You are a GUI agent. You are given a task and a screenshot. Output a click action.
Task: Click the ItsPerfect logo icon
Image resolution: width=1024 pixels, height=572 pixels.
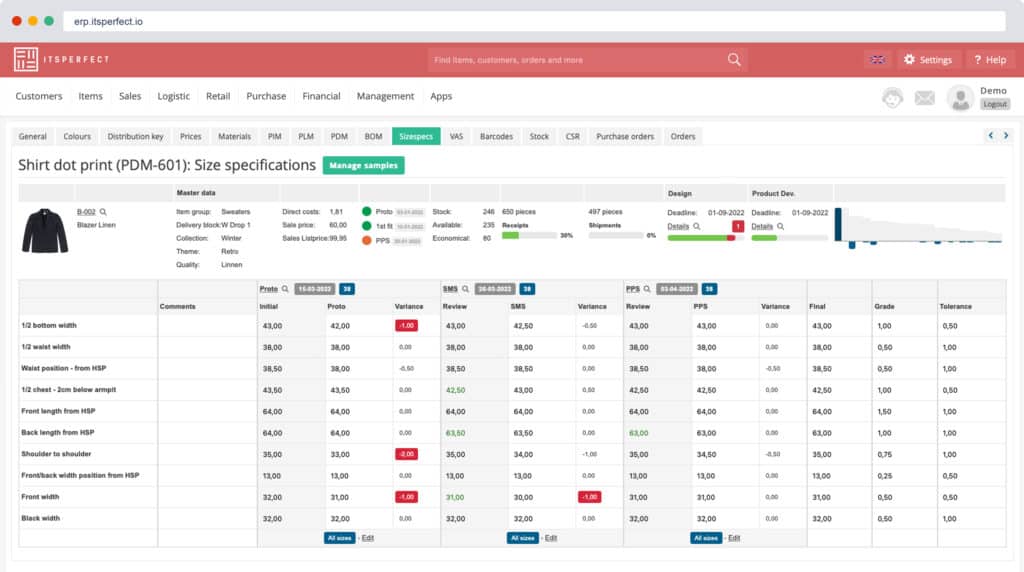[x=26, y=59]
